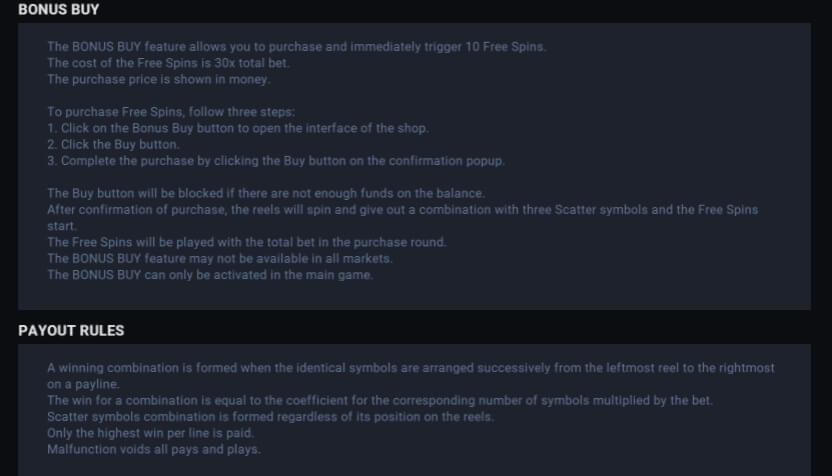The width and height of the screenshot is (832, 476).
Task: Click the coefficient multiplied by the bet line
Action: click(379, 401)
